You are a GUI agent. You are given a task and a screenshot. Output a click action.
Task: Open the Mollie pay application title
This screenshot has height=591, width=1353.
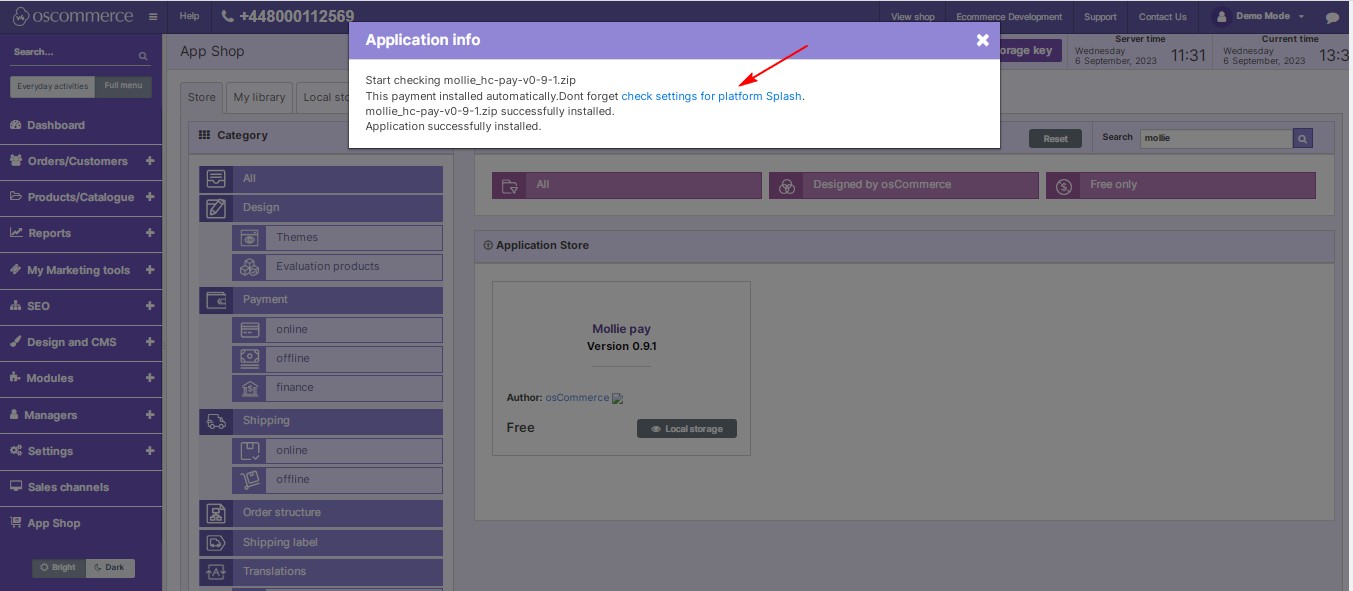click(x=621, y=329)
